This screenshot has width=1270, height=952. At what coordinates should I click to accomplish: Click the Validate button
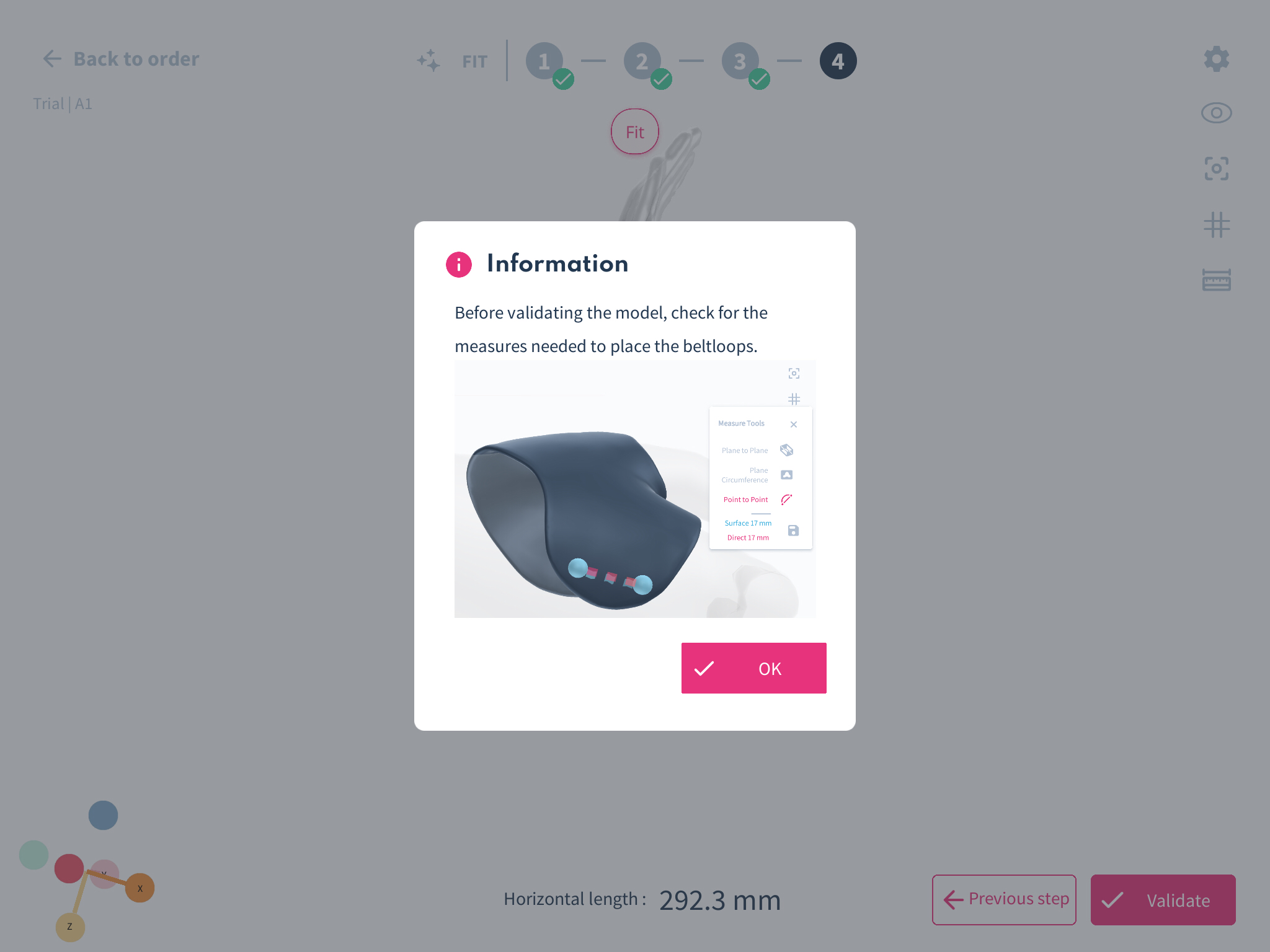pyautogui.click(x=1163, y=900)
